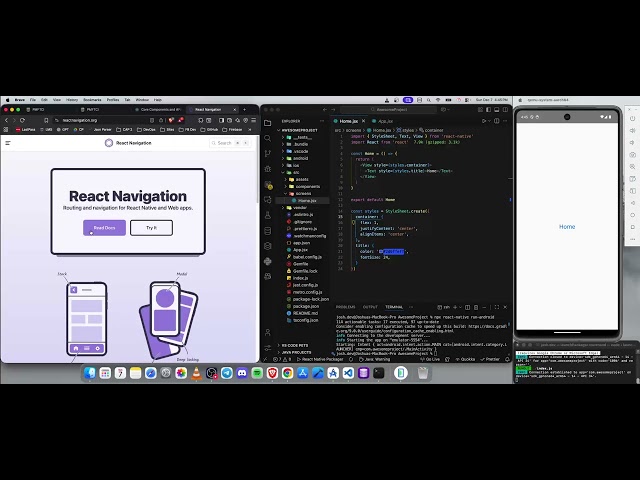Toggle the VS Code primary sidebar layout
The width and height of the screenshot is (640, 480).
pyautogui.click(x=489, y=109)
